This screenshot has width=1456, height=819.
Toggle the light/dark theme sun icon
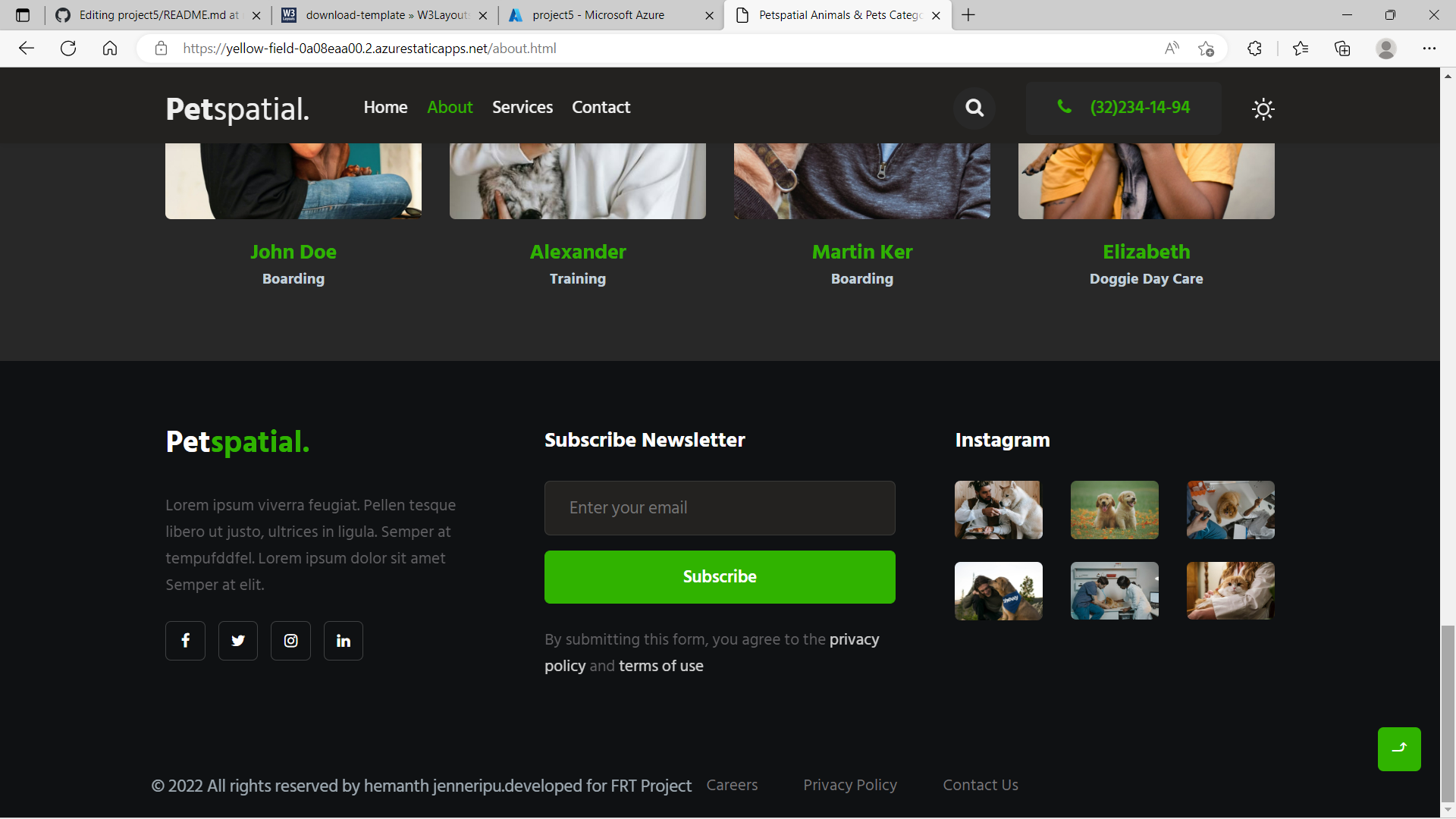click(1263, 109)
